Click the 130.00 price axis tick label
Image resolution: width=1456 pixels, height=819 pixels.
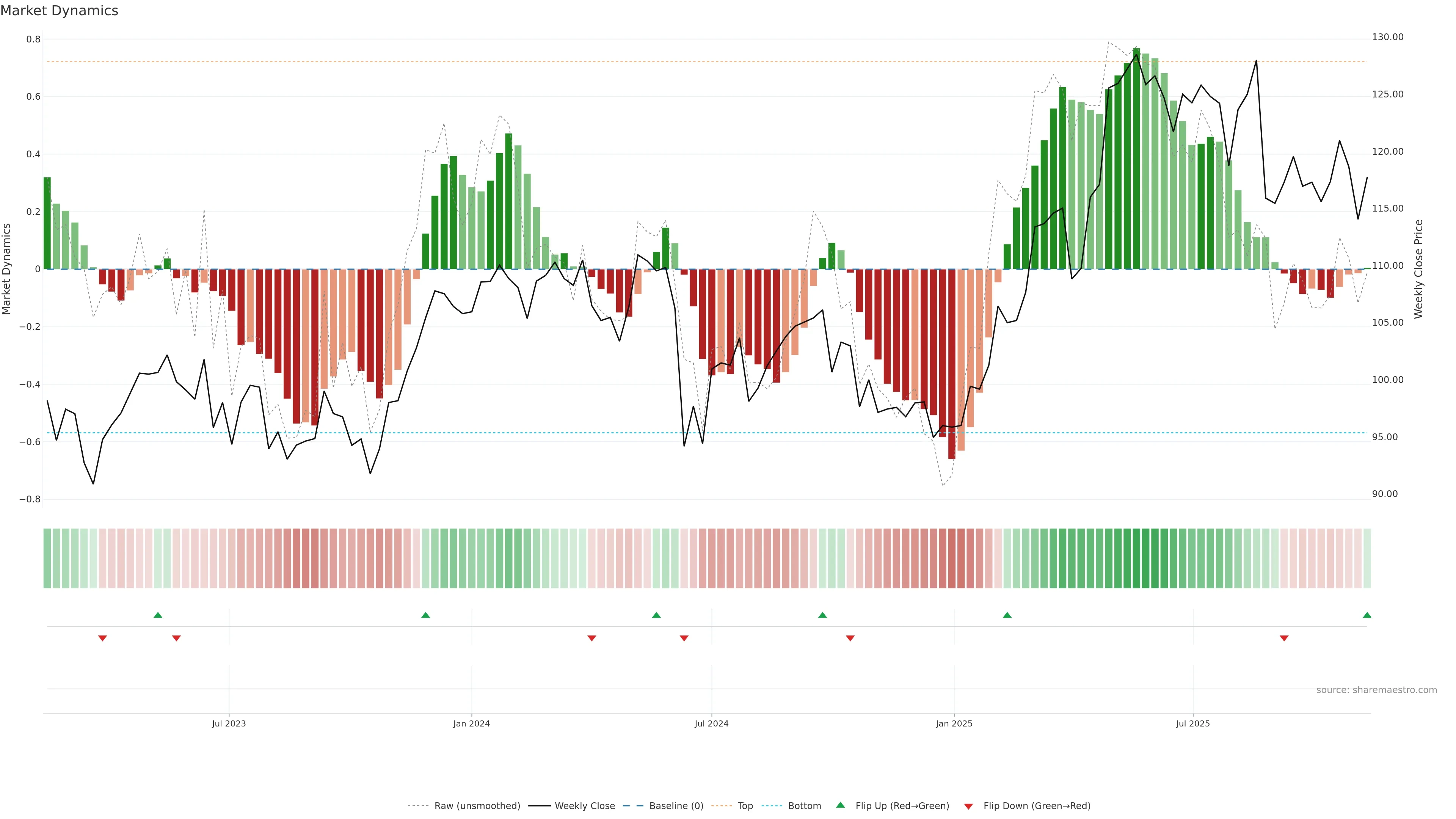1388,37
